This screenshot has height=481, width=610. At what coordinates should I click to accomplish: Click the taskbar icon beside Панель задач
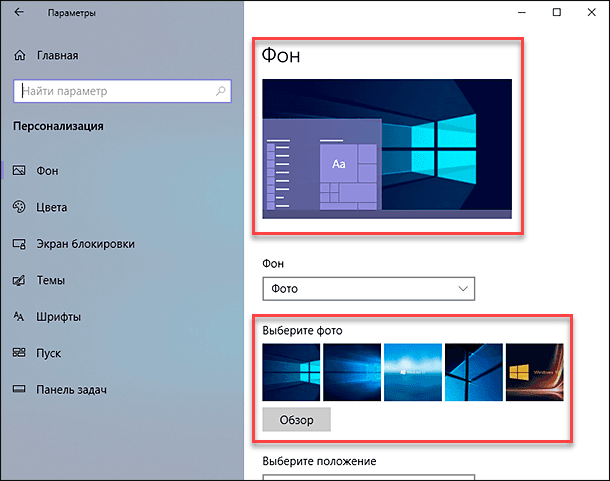pyautogui.click(x=19, y=389)
